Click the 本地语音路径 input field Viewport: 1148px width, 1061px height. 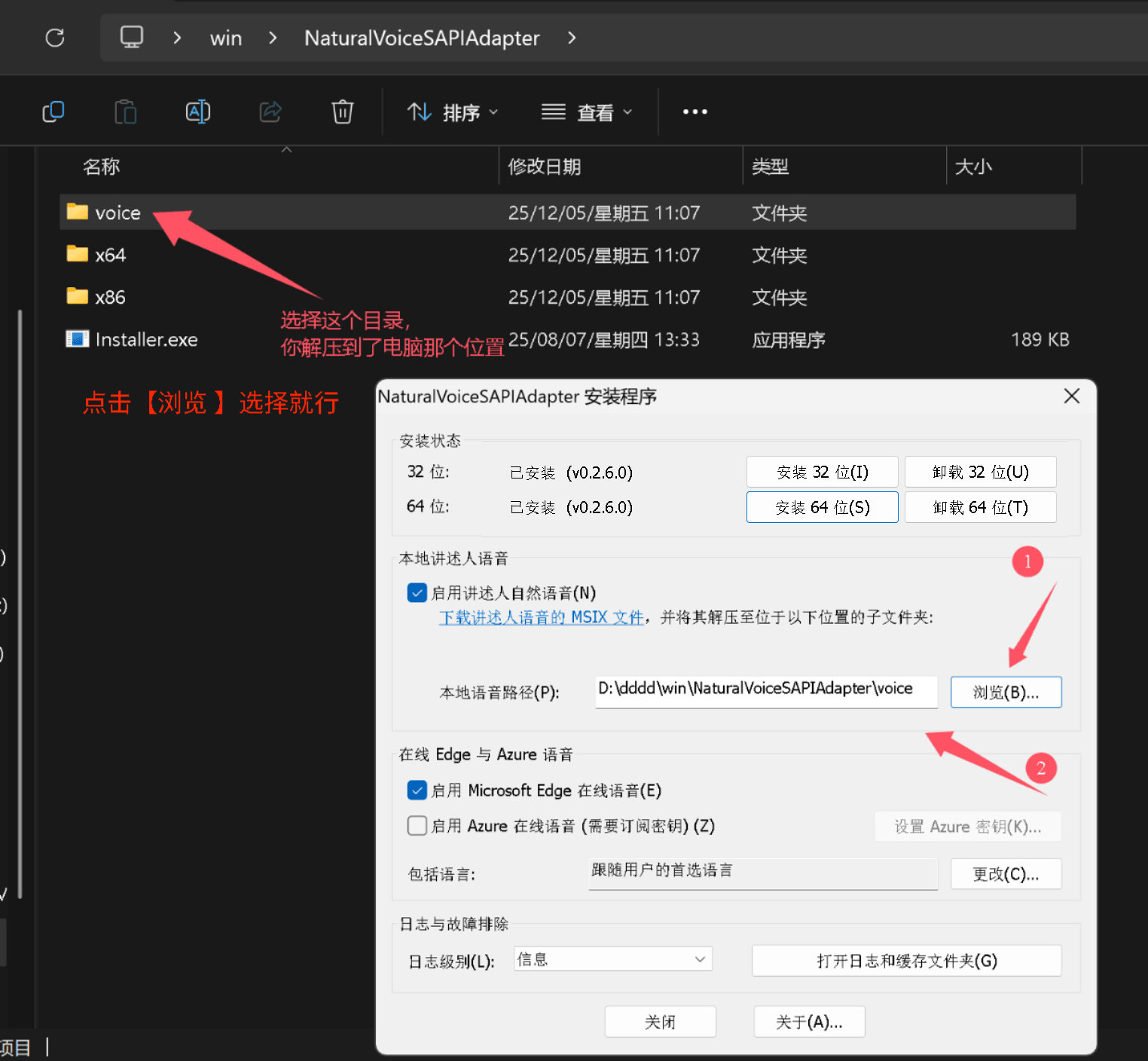pyautogui.click(x=765, y=689)
